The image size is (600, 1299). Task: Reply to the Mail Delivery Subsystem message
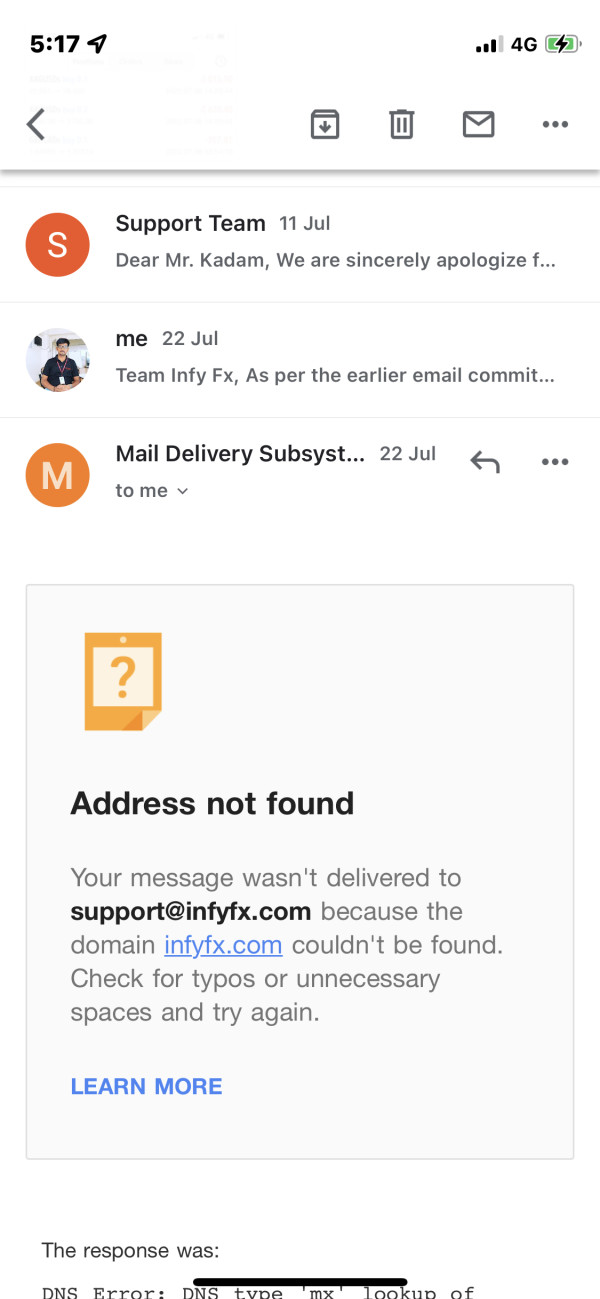click(485, 462)
